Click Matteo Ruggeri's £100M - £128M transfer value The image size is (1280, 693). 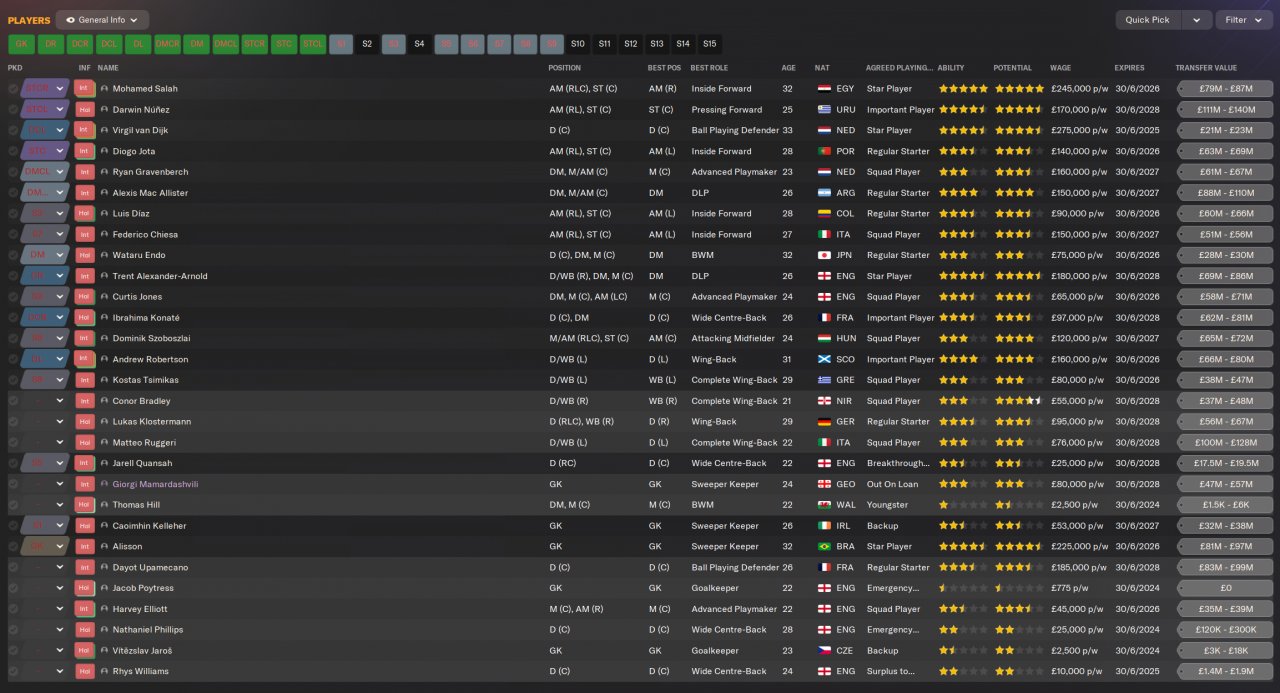click(1226, 442)
